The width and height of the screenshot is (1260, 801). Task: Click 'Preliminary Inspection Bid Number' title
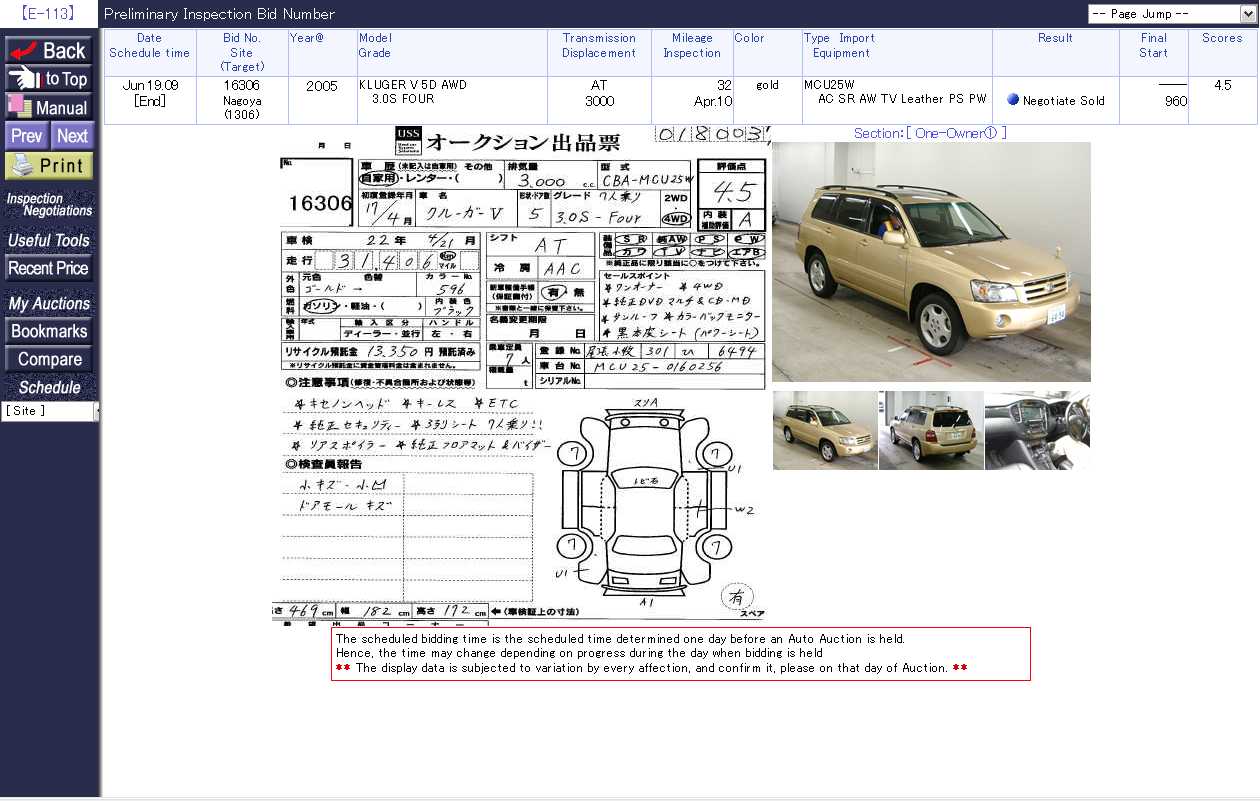[x=219, y=14]
